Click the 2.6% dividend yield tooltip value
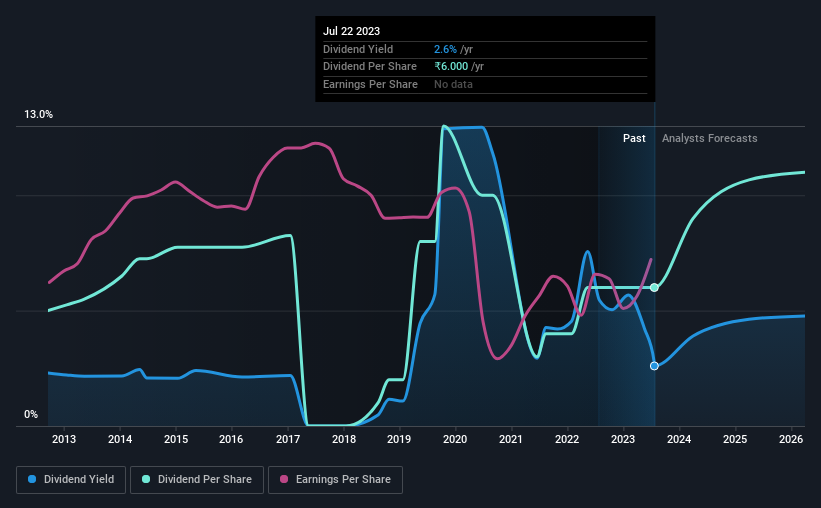This screenshot has width=821, height=508. [445, 49]
